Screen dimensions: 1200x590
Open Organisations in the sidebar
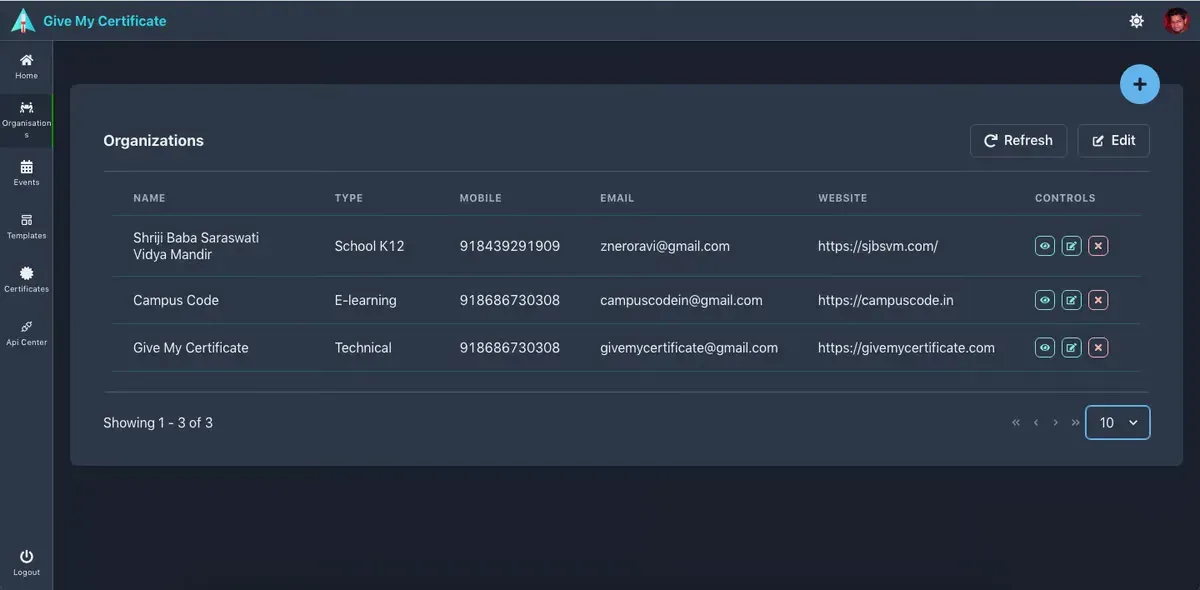click(x=26, y=121)
